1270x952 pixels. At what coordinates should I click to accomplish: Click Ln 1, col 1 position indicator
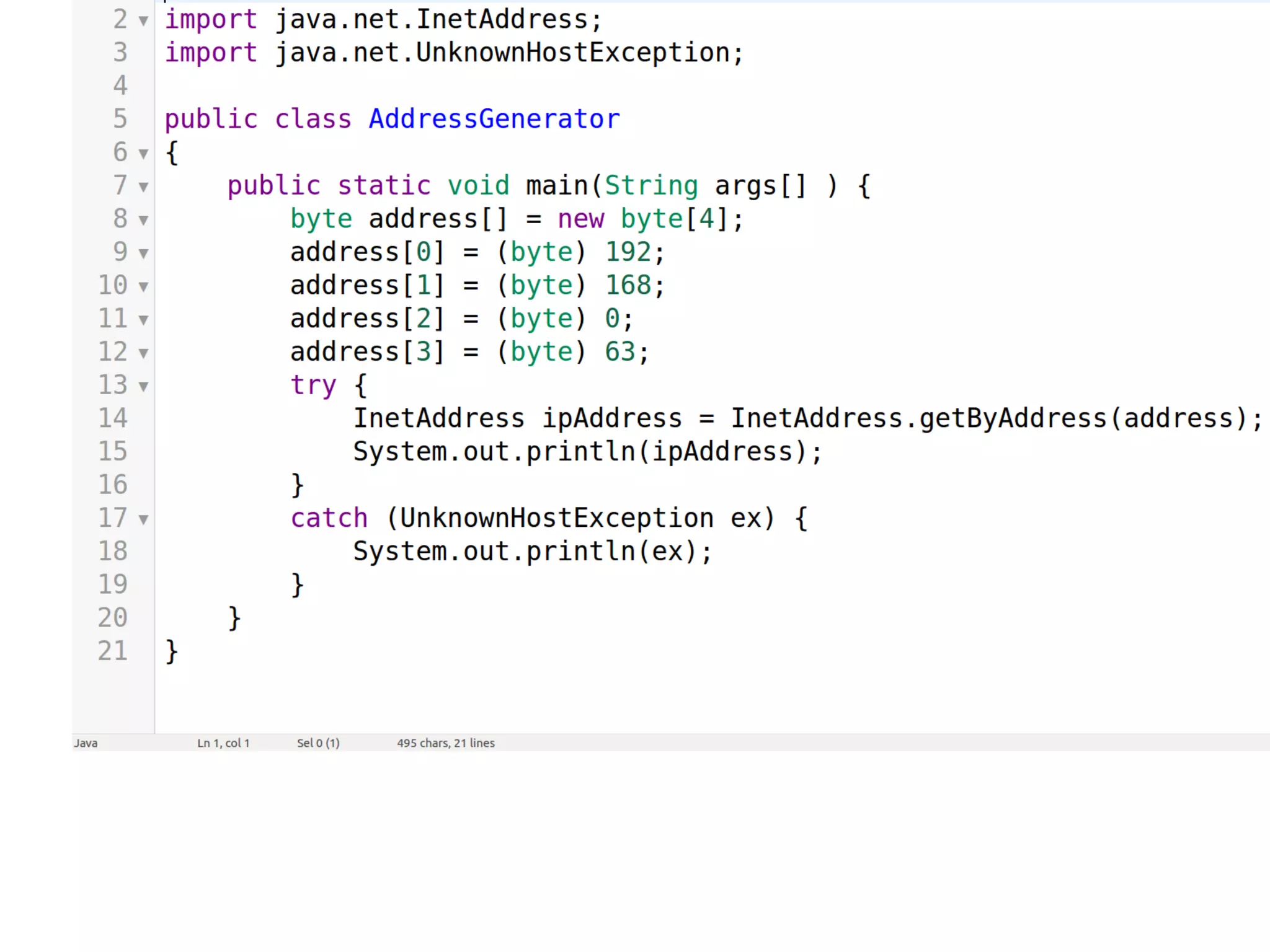[223, 743]
